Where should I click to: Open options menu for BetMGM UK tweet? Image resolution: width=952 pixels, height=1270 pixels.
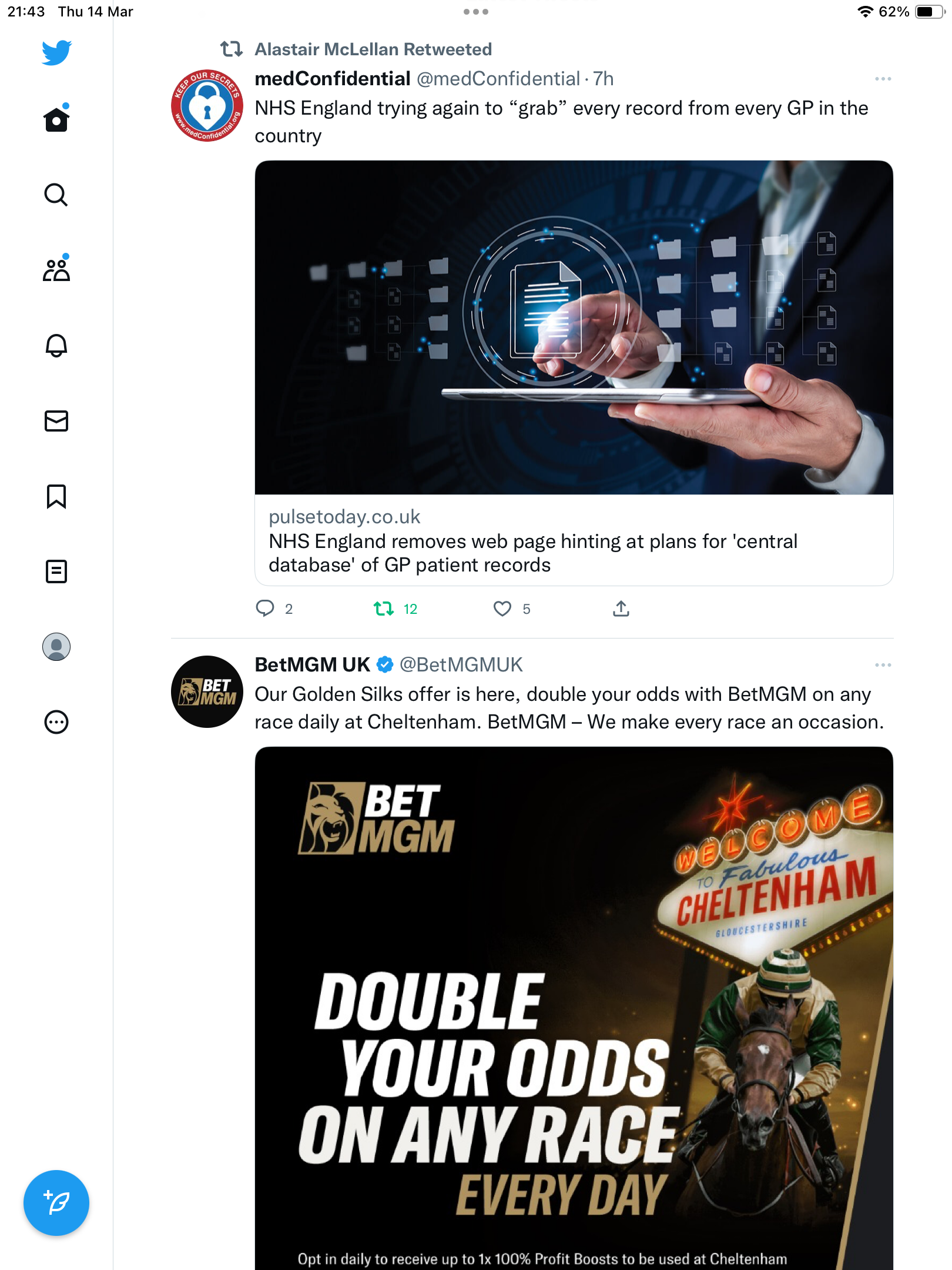pyautogui.click(x=883, y=665)
